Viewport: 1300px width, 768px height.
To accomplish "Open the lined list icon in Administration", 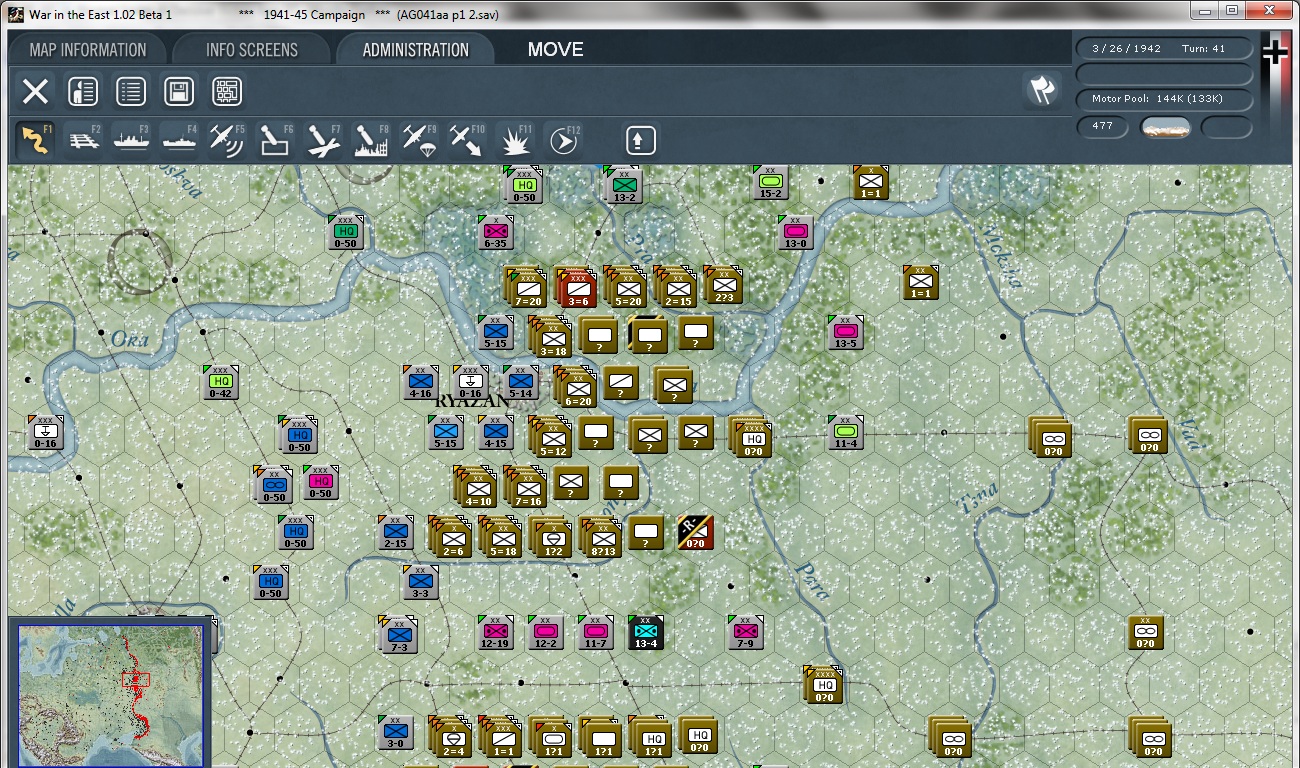I will tap(131, 92).
